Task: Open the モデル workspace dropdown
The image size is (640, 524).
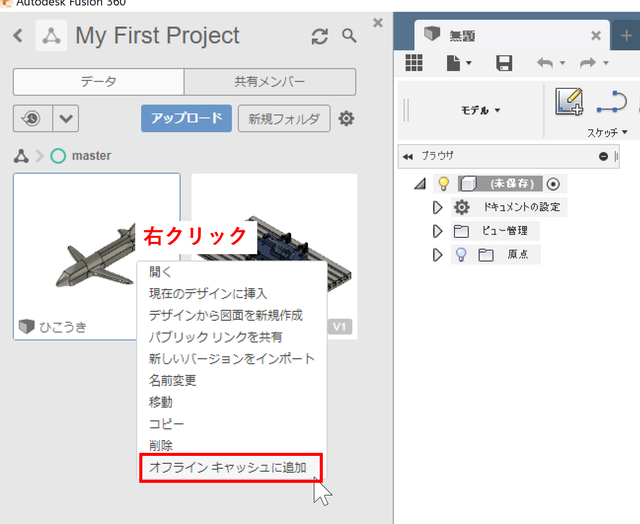Action: pos(480,110)
